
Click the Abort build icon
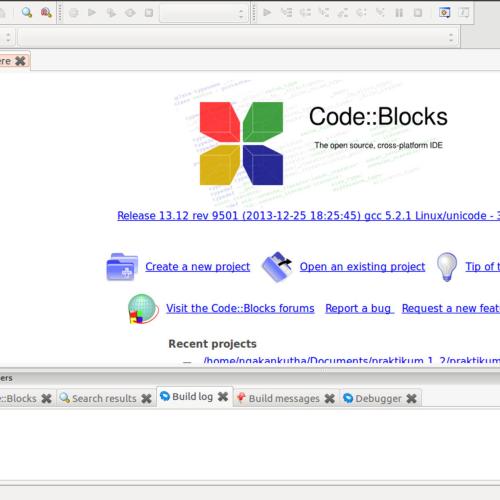coord(149,13)
